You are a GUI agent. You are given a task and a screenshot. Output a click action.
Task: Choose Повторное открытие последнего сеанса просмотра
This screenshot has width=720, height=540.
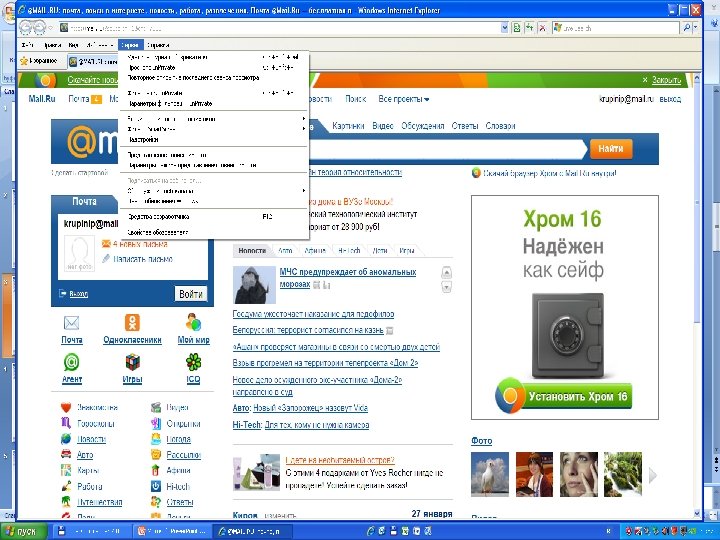[214, 78]
